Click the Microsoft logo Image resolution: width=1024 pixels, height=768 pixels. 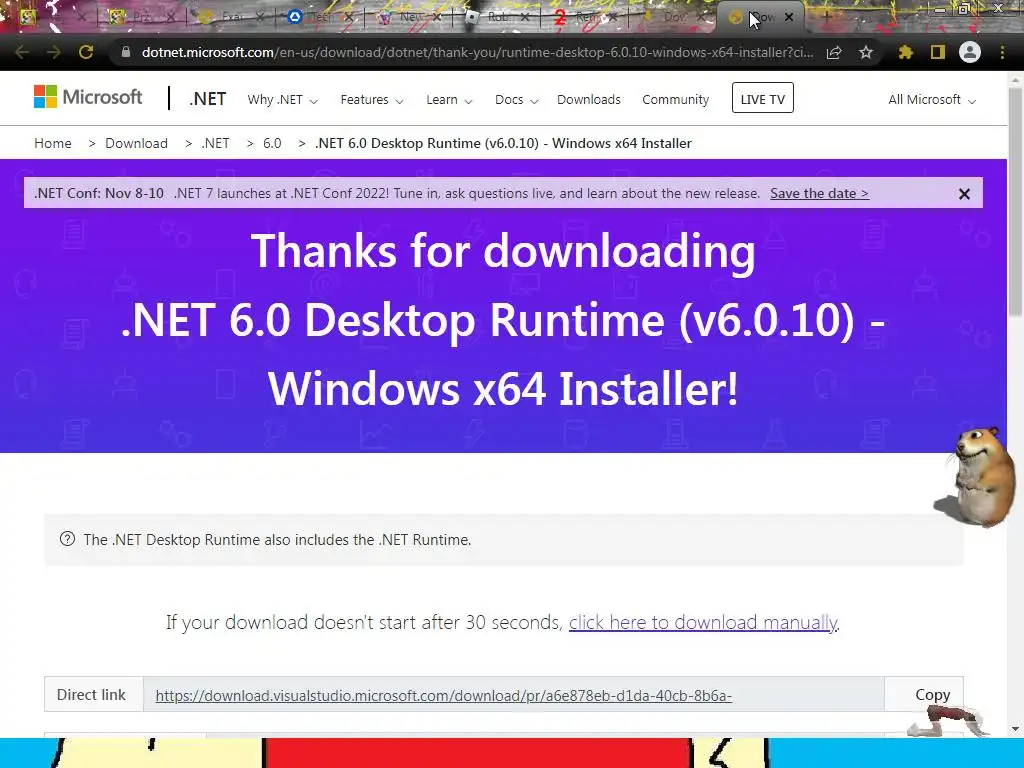coord(88,97)
